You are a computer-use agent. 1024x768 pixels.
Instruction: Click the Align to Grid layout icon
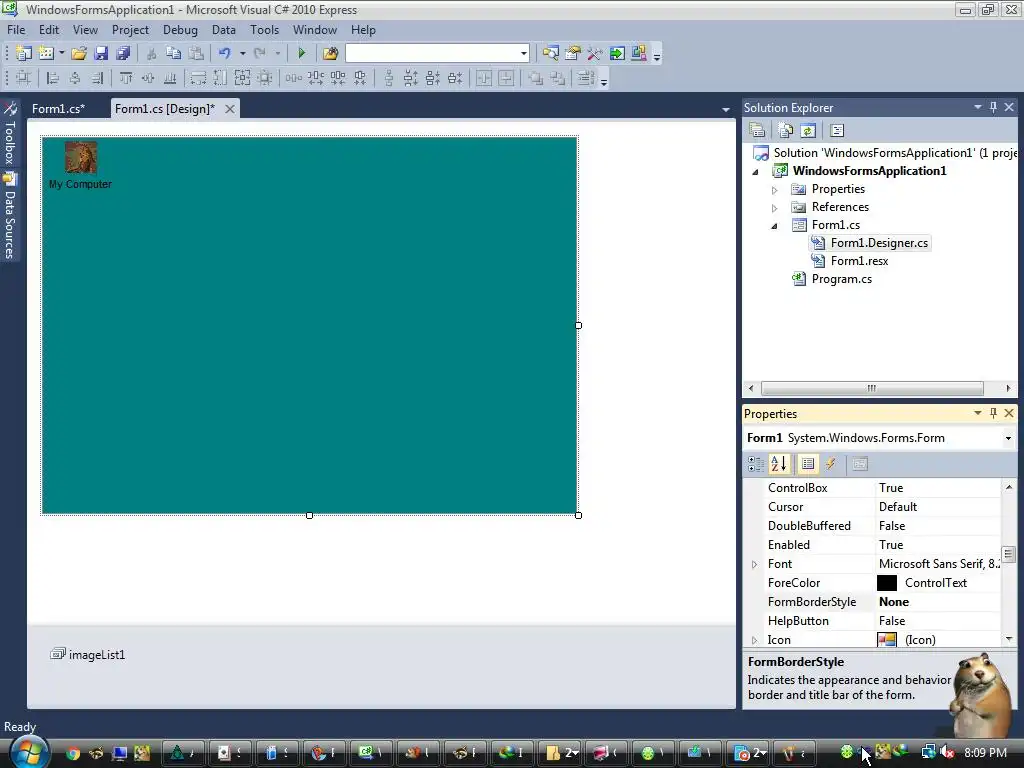pyautogui.click(x=23, y=78)
